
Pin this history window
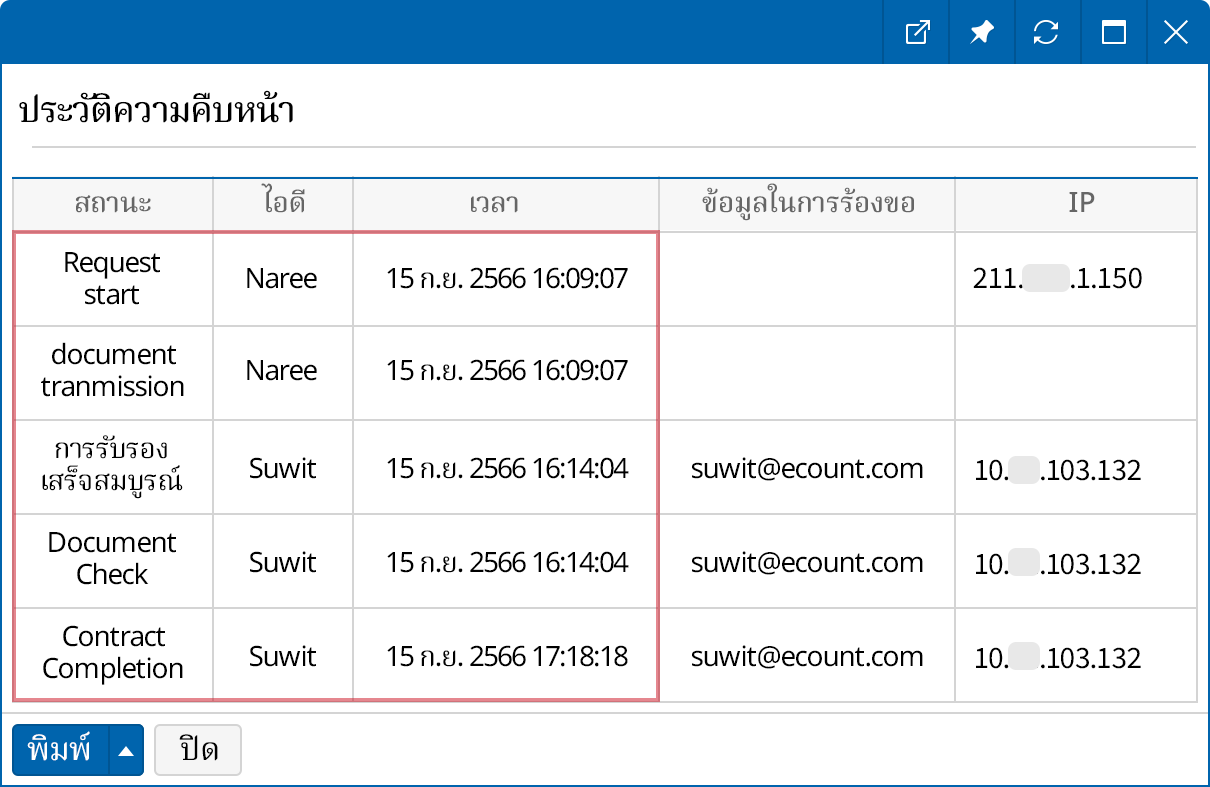pos(981,33)
